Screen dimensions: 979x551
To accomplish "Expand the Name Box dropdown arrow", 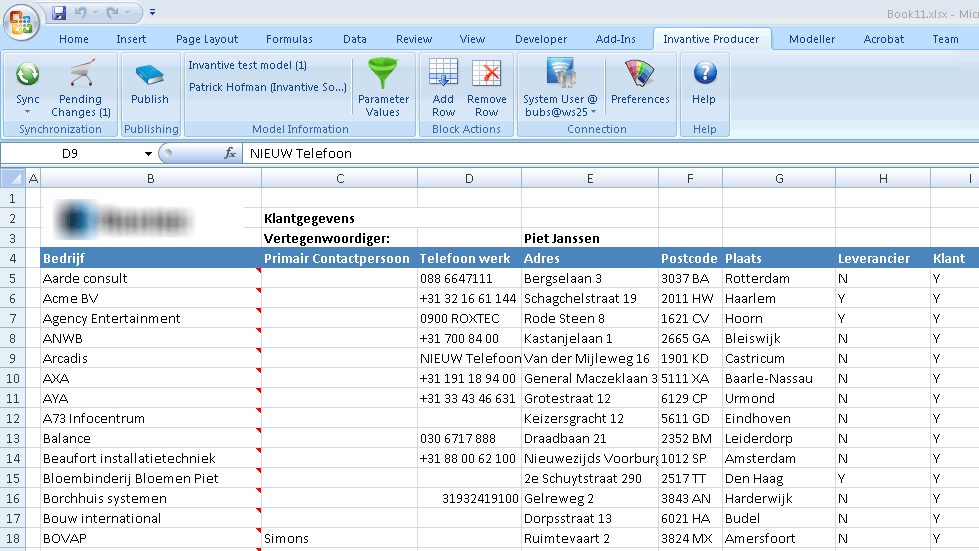I will click(x=148, y=154).
